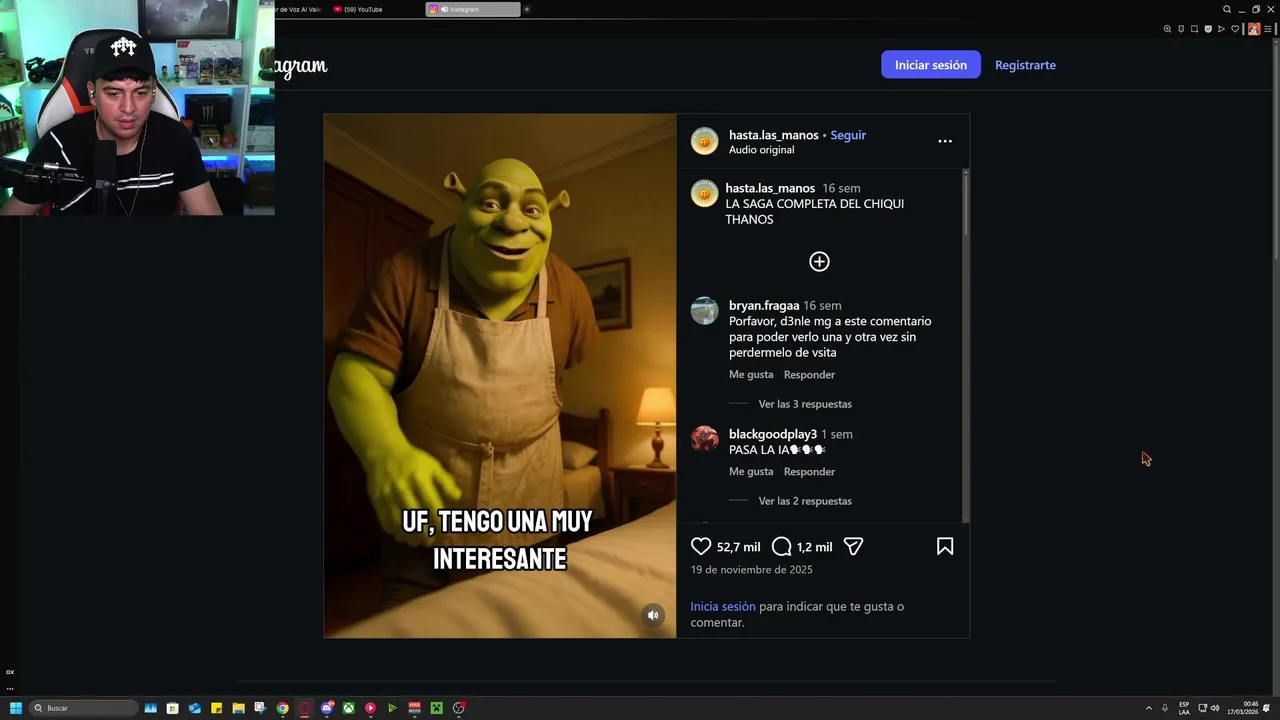
Task: Click the bookmark heart icon in toolbar
Action: coord(1235,29)
